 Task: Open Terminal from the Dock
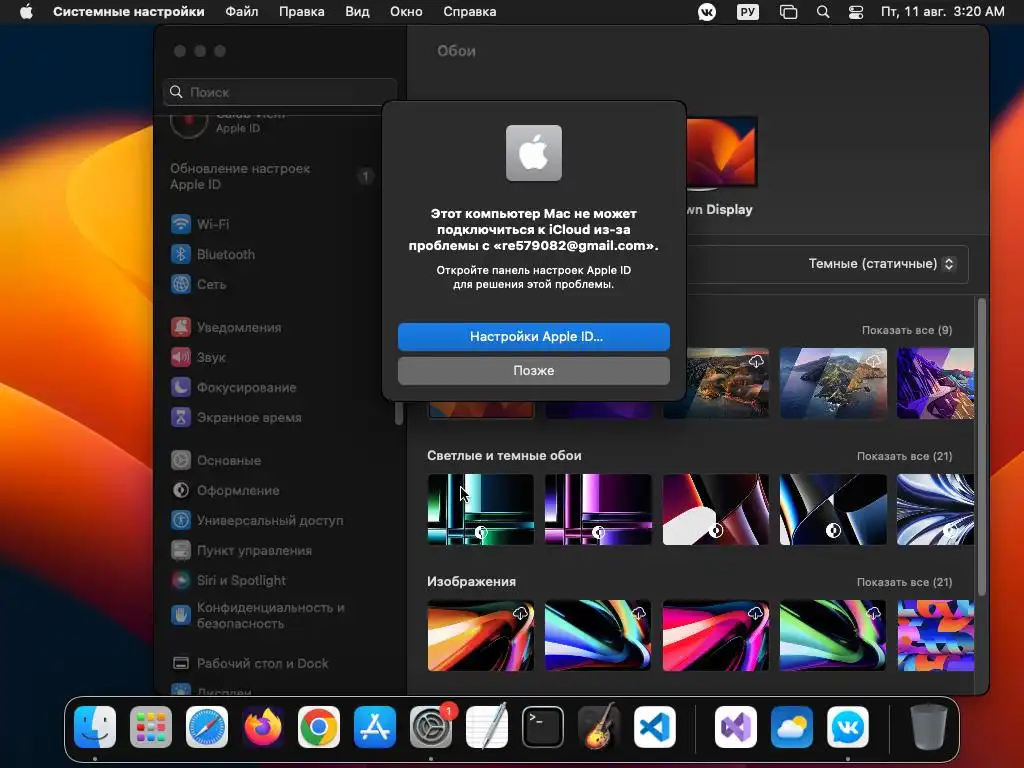(543, 727)
